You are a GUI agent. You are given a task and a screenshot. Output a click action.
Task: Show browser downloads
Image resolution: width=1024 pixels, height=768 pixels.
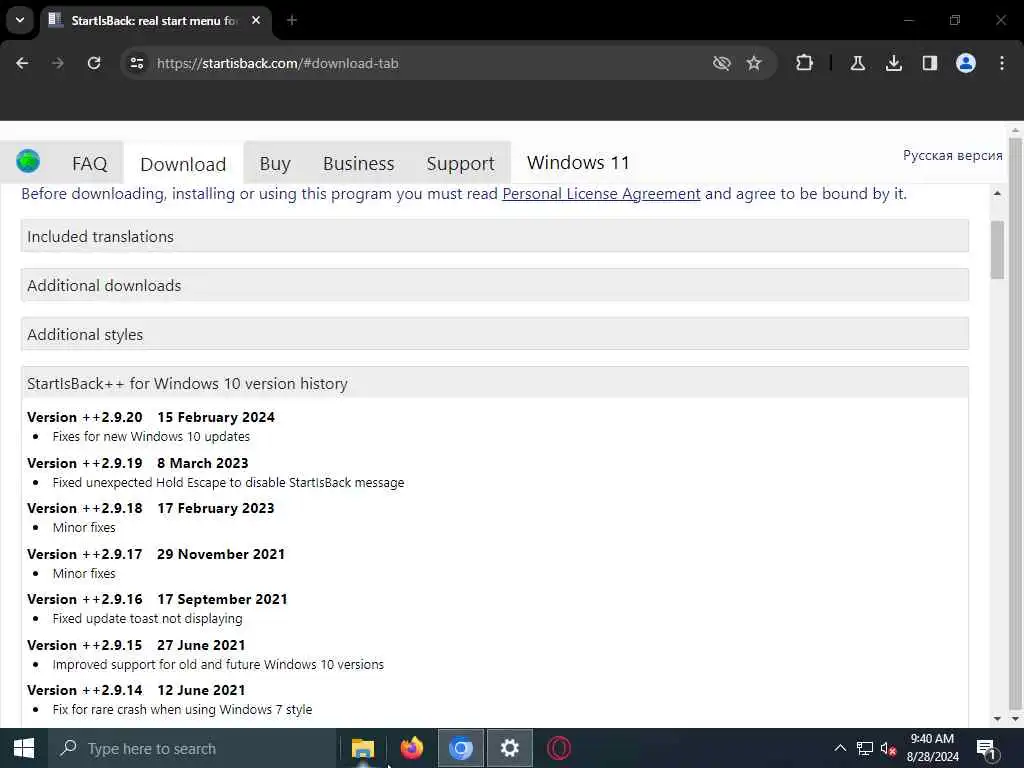(x=893, y=63)
